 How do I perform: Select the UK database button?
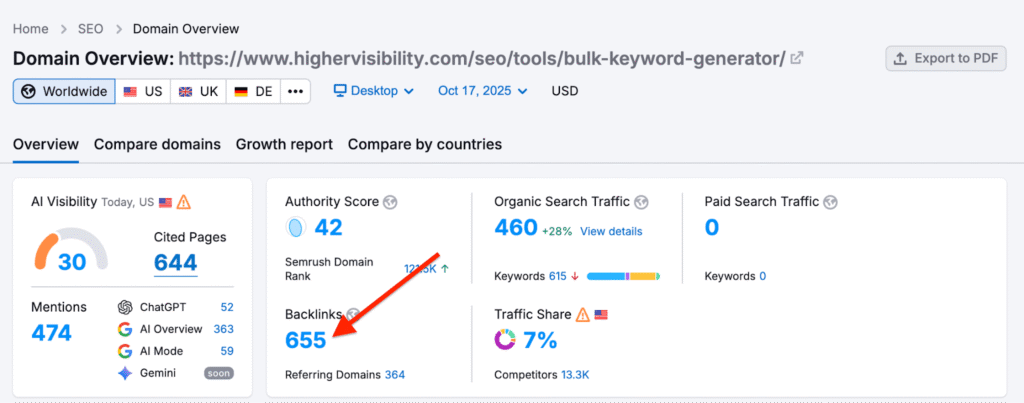click(199, 91)
